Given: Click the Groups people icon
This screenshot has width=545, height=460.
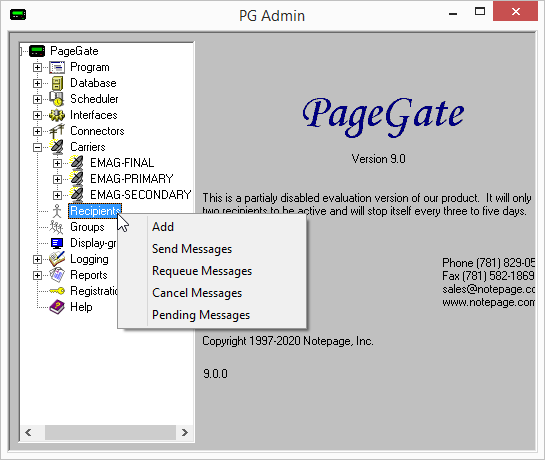Looking at the screenshot, I should (x=56, y=227).
